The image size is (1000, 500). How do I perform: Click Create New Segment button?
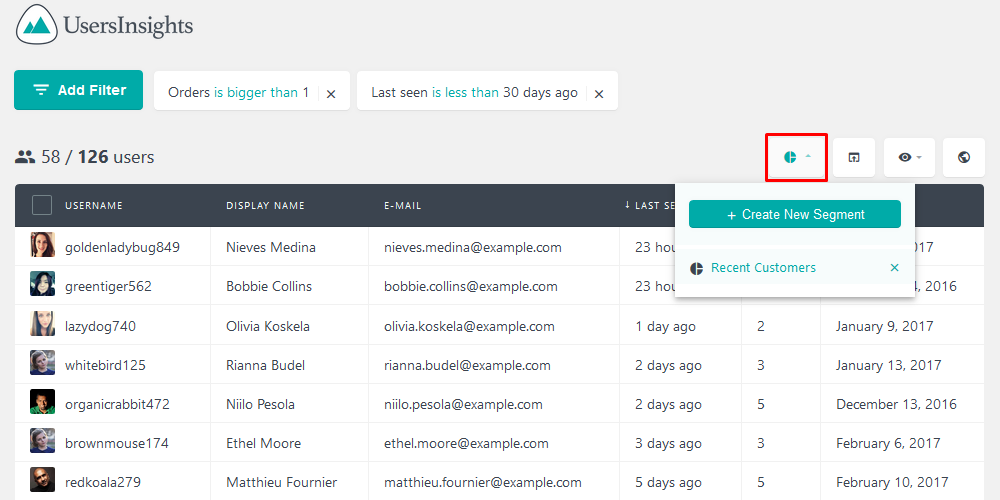click(795, 215)
